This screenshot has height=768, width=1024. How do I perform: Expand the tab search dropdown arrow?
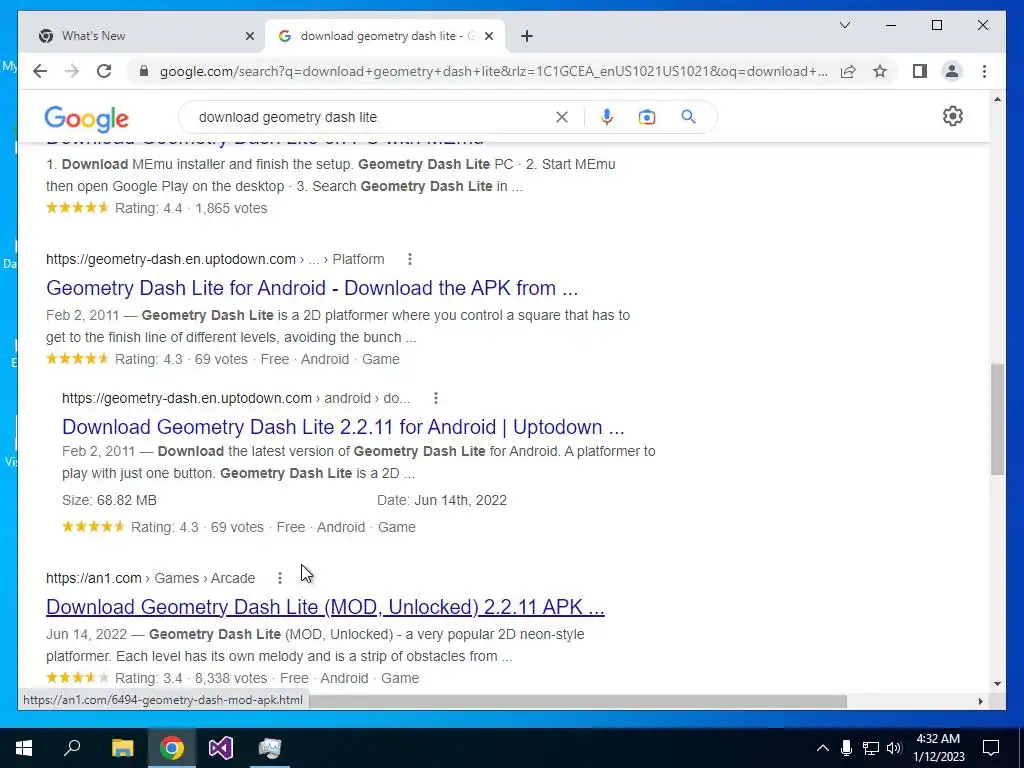pos(844,25)
